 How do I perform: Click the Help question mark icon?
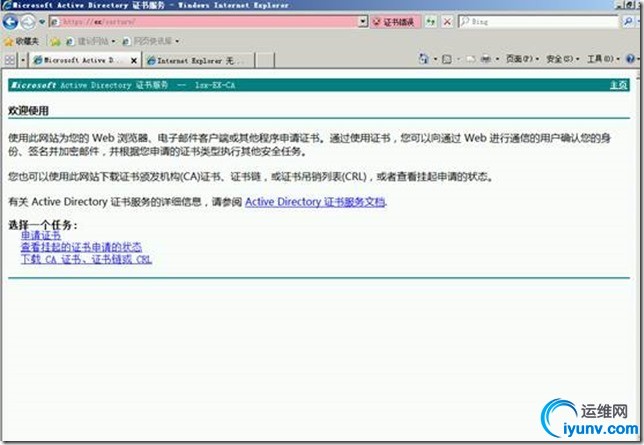(630, 59)
